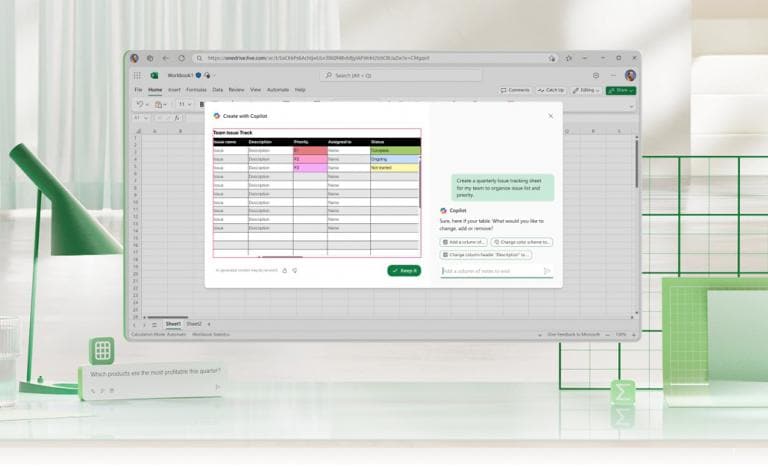Click the thumbs up feedback icon

285,270
